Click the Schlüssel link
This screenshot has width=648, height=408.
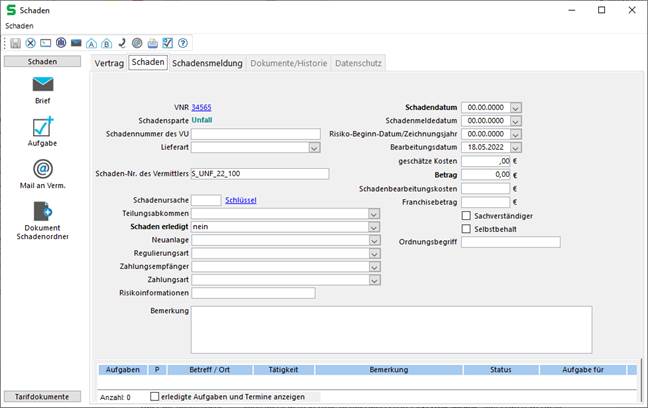[241, 200]
